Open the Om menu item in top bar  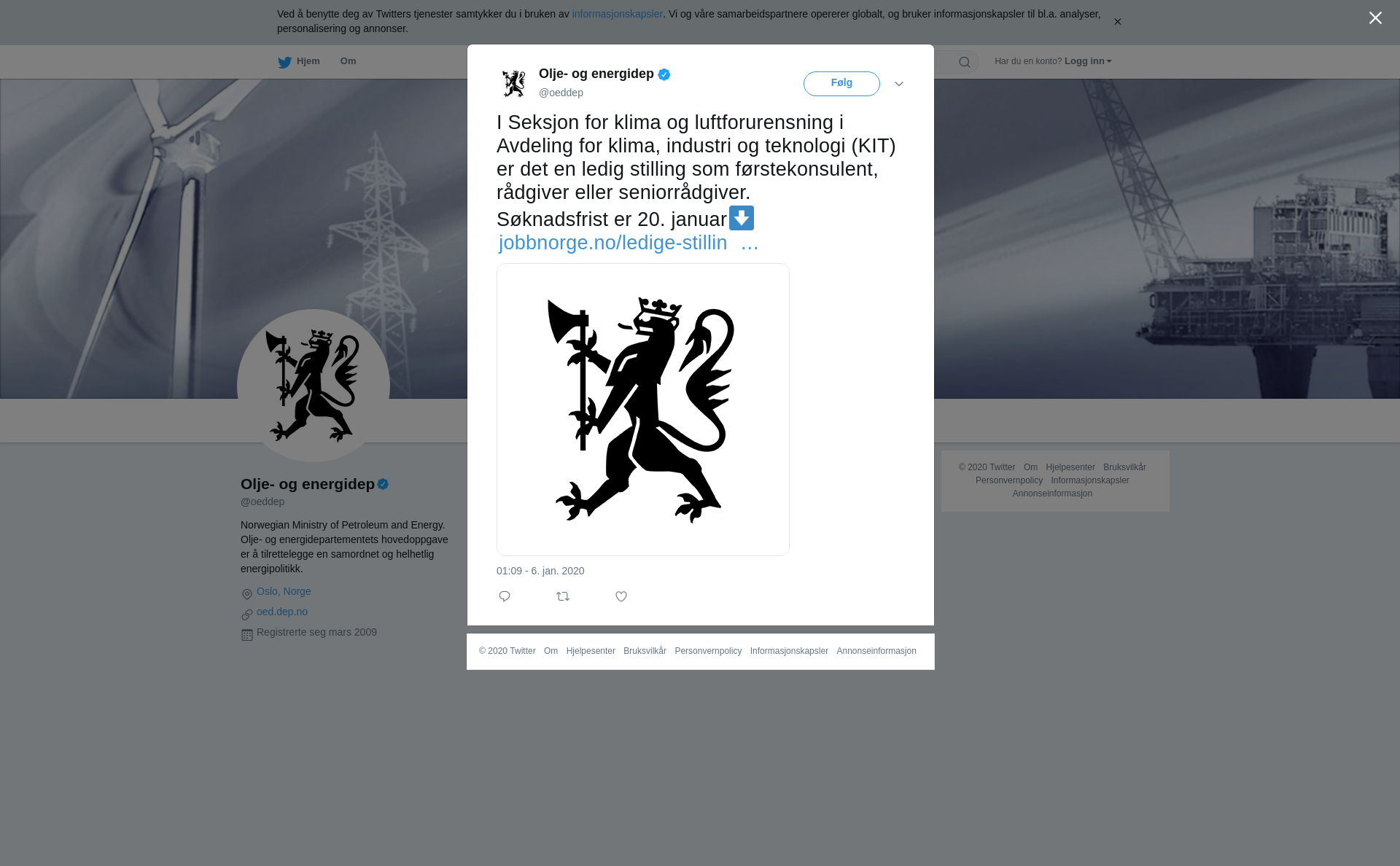[349, 61]
